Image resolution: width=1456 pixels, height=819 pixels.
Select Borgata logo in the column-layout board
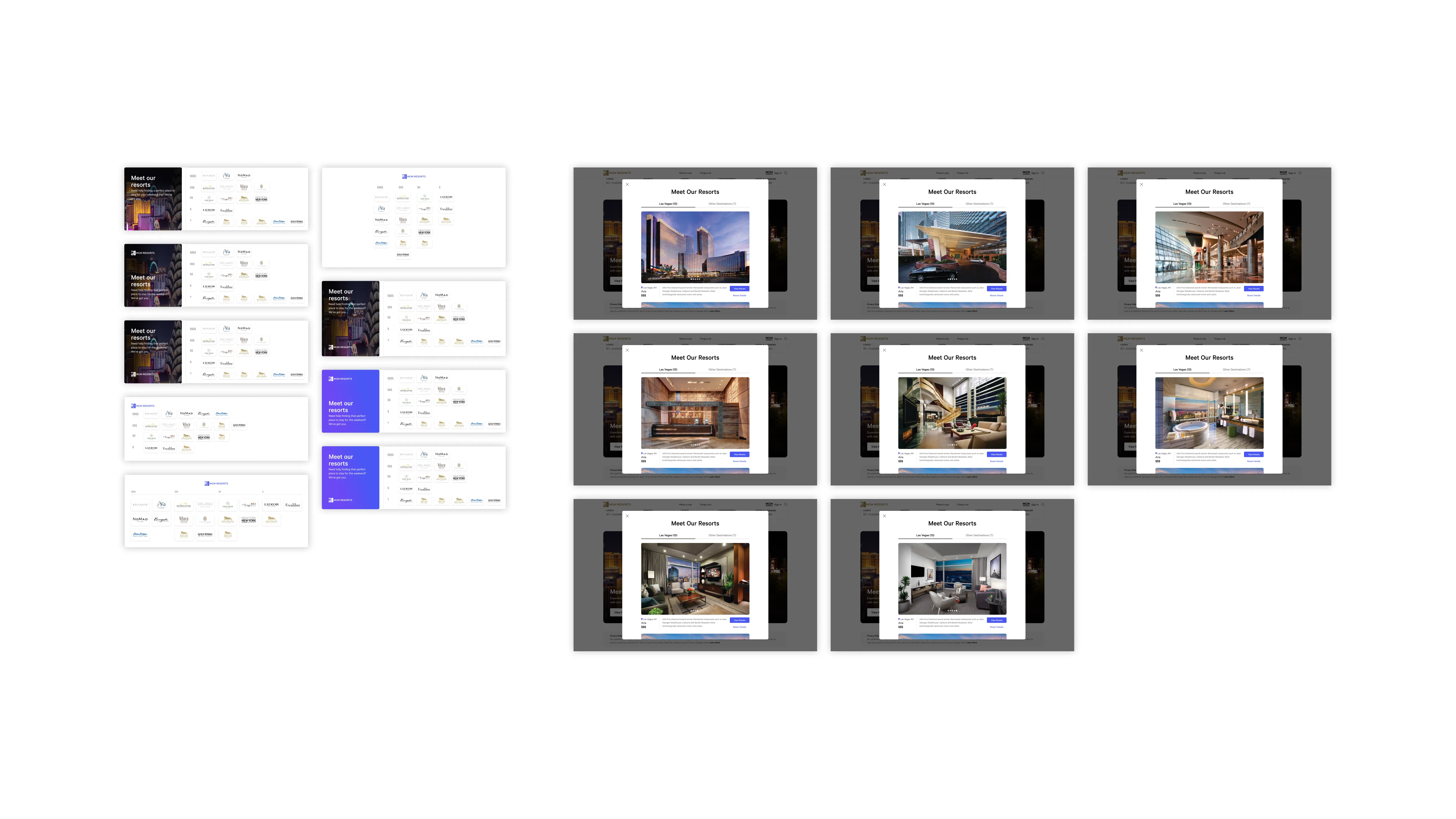tap(381, 232)
